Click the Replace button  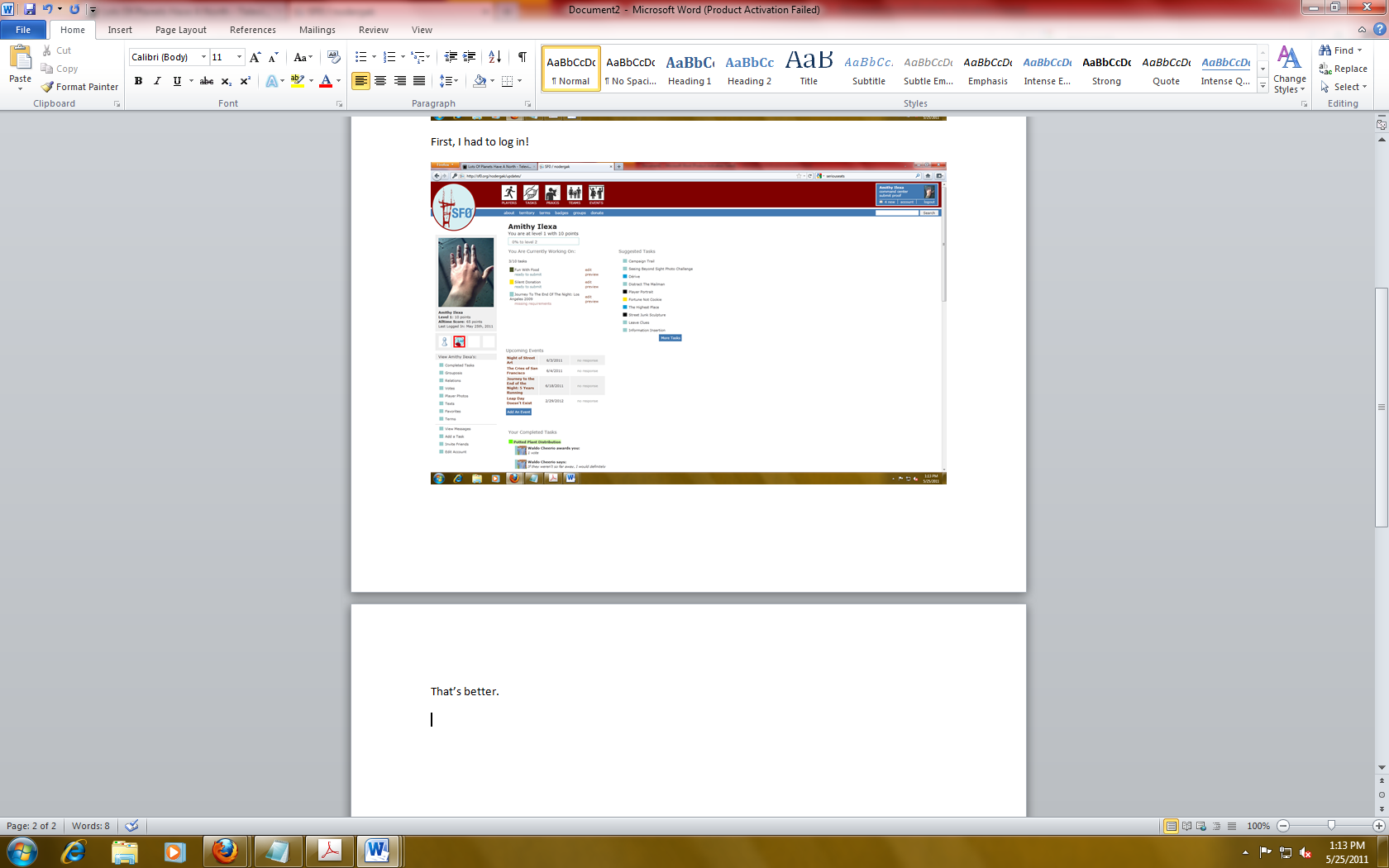tap(1343, 69)
